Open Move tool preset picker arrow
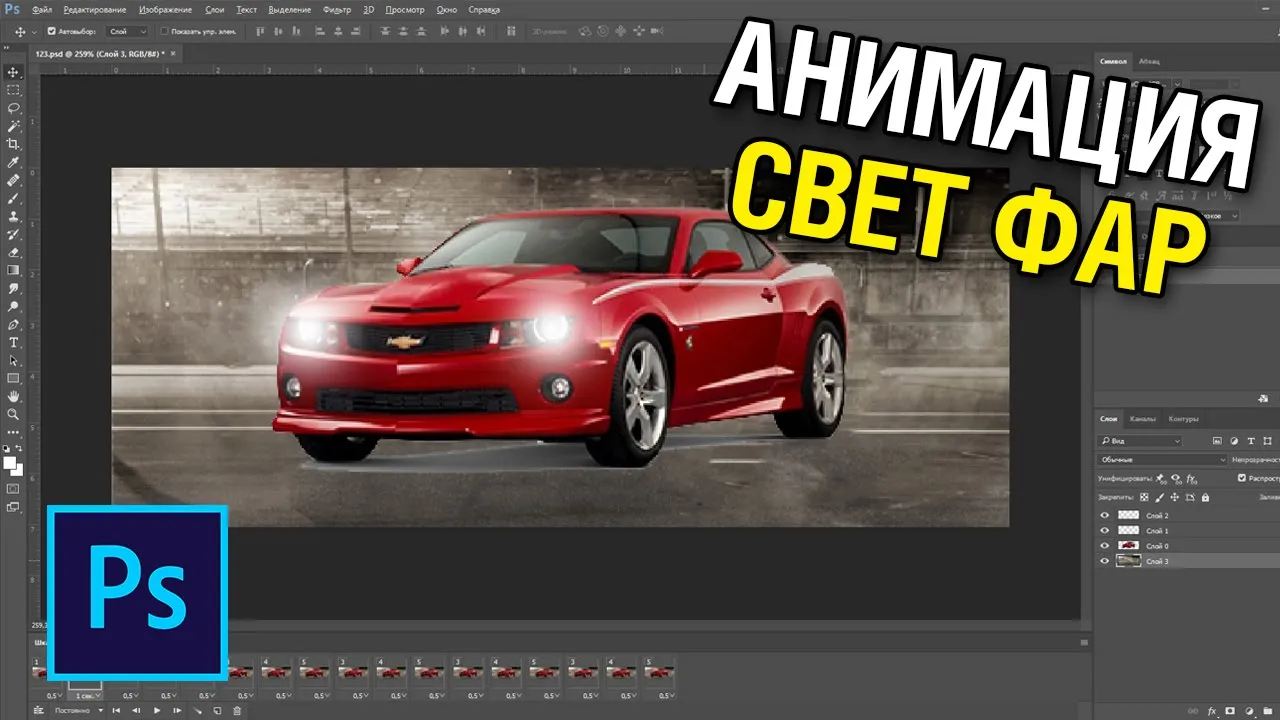Image resolution: width=1280 pixels, height=720 pixels. click(34, 32)
